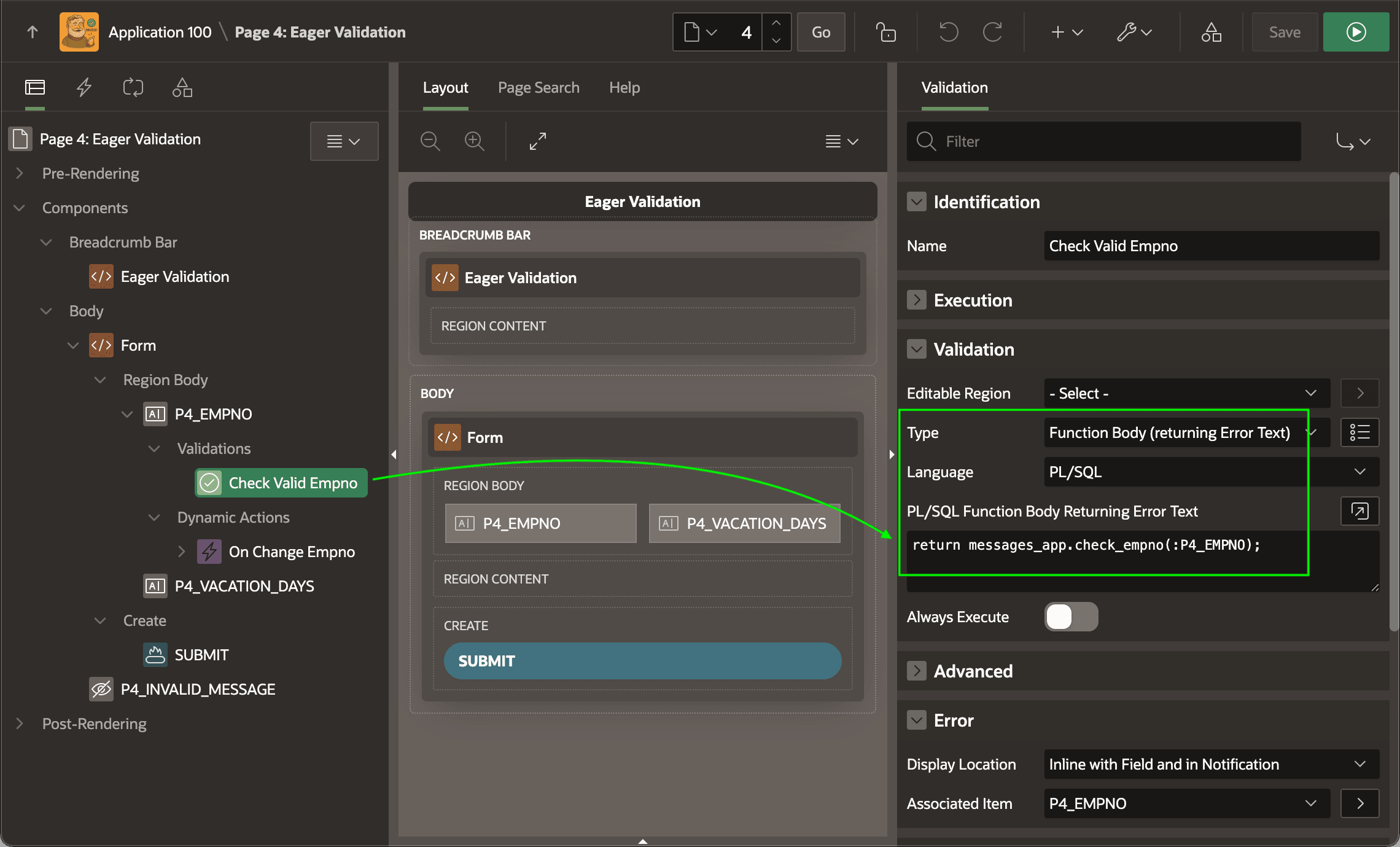The width and height of the screenshot is (1400, 847).
Task: Open the page selector document icon
Action: pyautogui.click(x=700, y=32)
